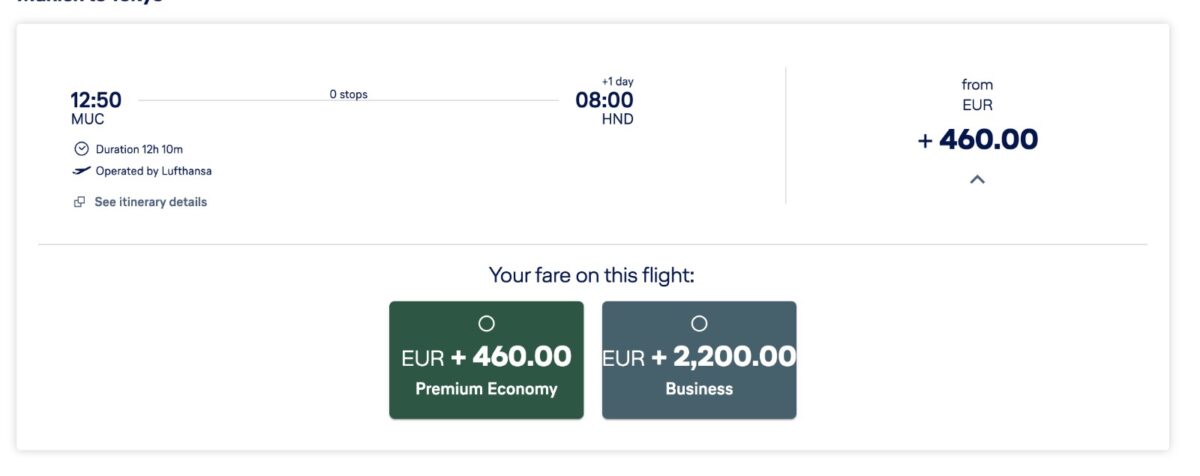The image size is (1200, 476).
Task: Click the clock icon beside Duration 12h 10m
Action: pos(82,149)
